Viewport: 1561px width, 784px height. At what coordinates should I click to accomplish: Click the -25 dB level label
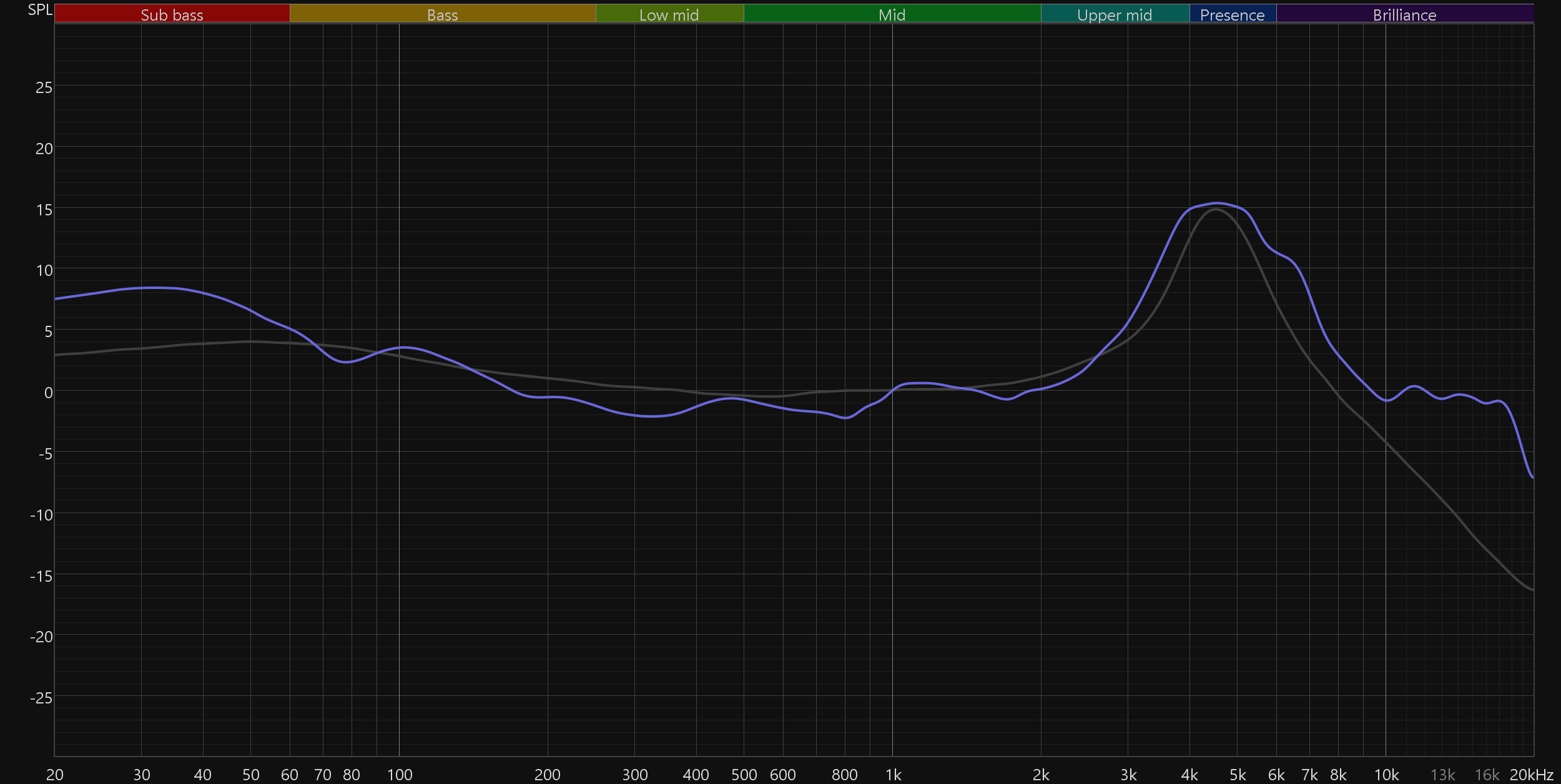tap(41, 698)
